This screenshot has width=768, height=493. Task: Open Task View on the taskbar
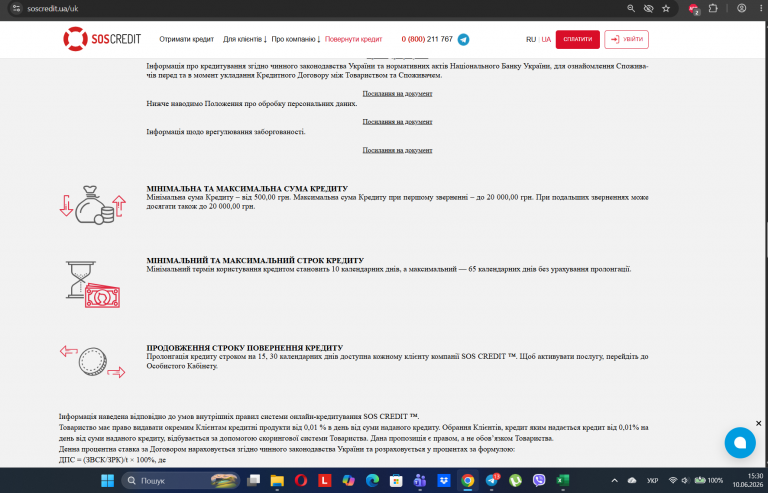pos(253,480)
